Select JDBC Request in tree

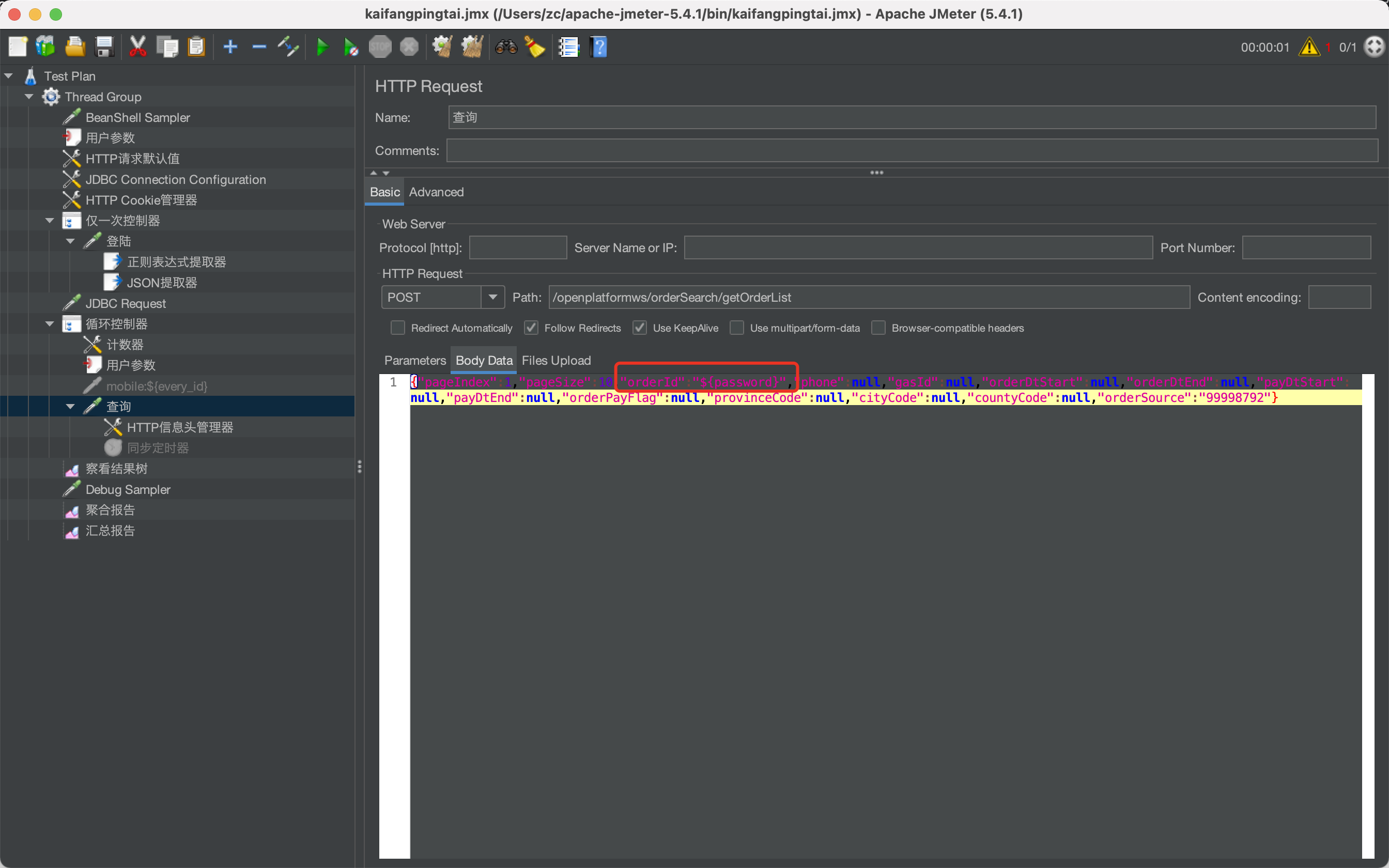pos(126,303)
